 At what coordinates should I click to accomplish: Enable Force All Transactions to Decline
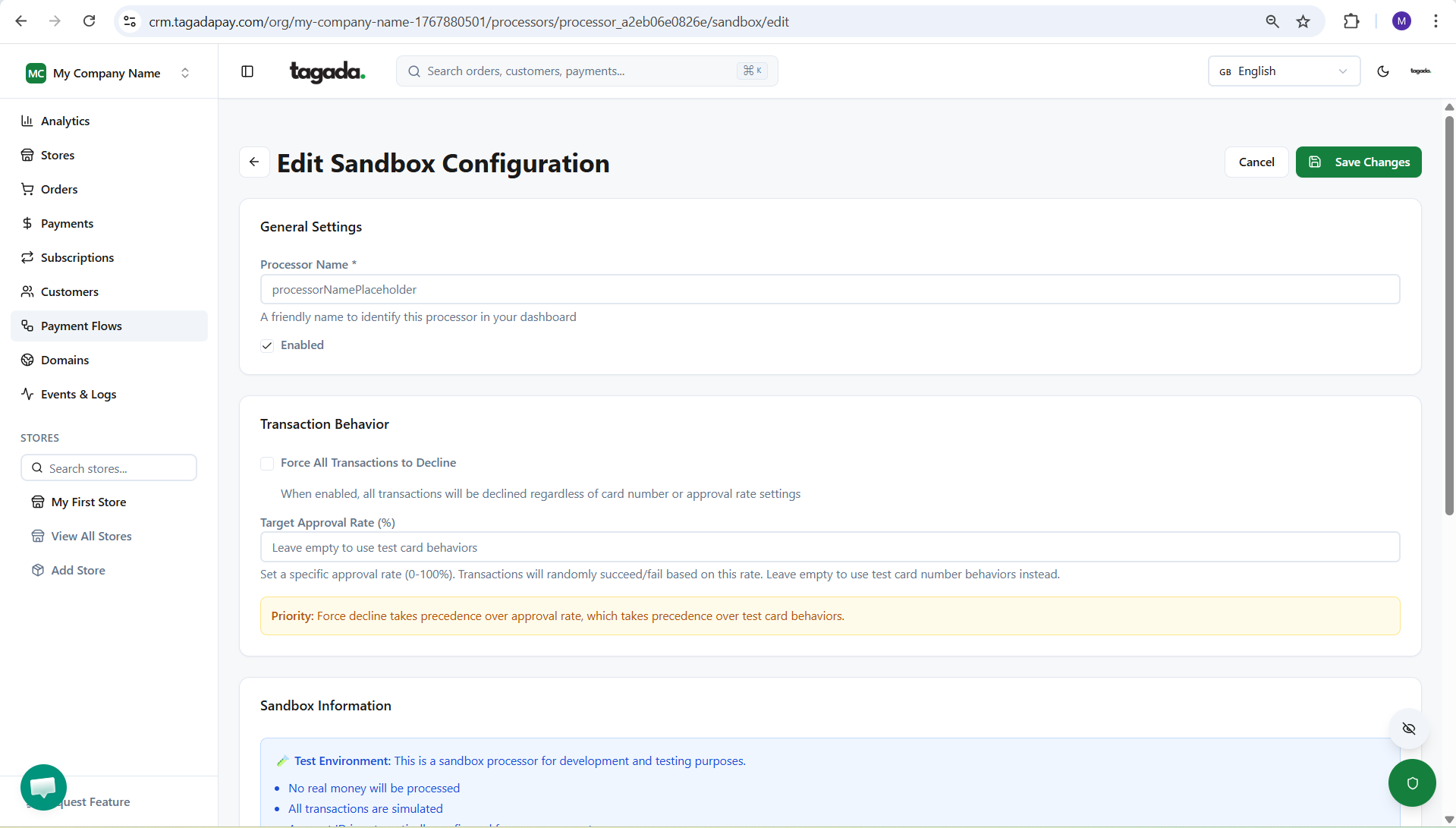point(267,463)
